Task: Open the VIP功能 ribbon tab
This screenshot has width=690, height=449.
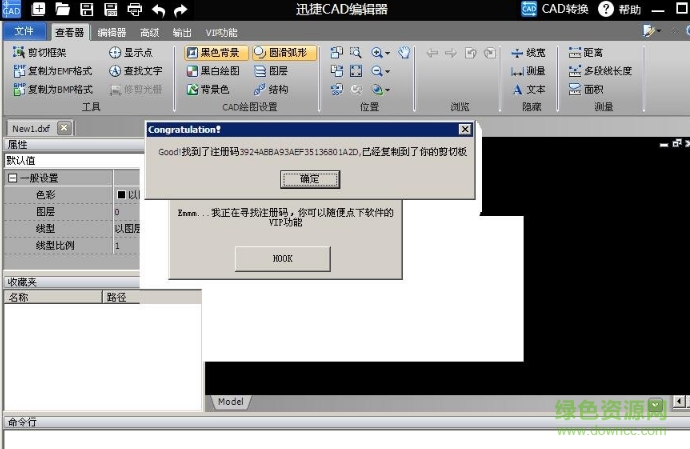Action: point(221,32)
